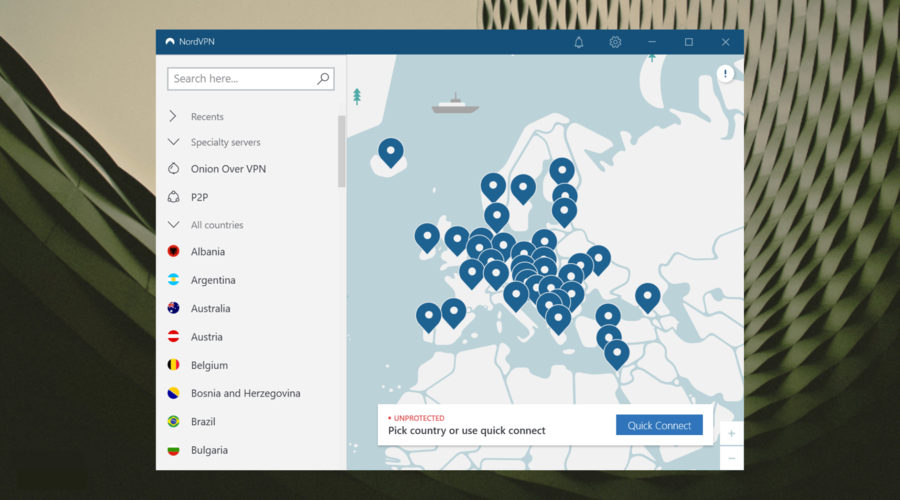Screen dimensions: 900x500
Task: Zoom in the map with plus button
Action: coord(731,433)
